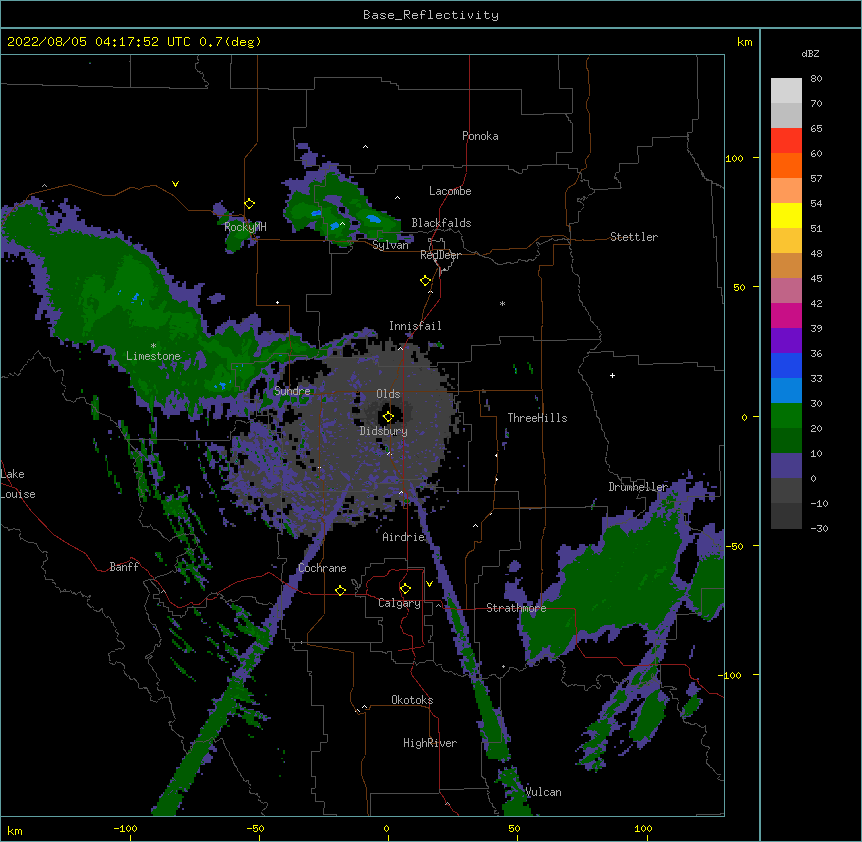
Task: Click the Airdrie city label
Action: 404,537
